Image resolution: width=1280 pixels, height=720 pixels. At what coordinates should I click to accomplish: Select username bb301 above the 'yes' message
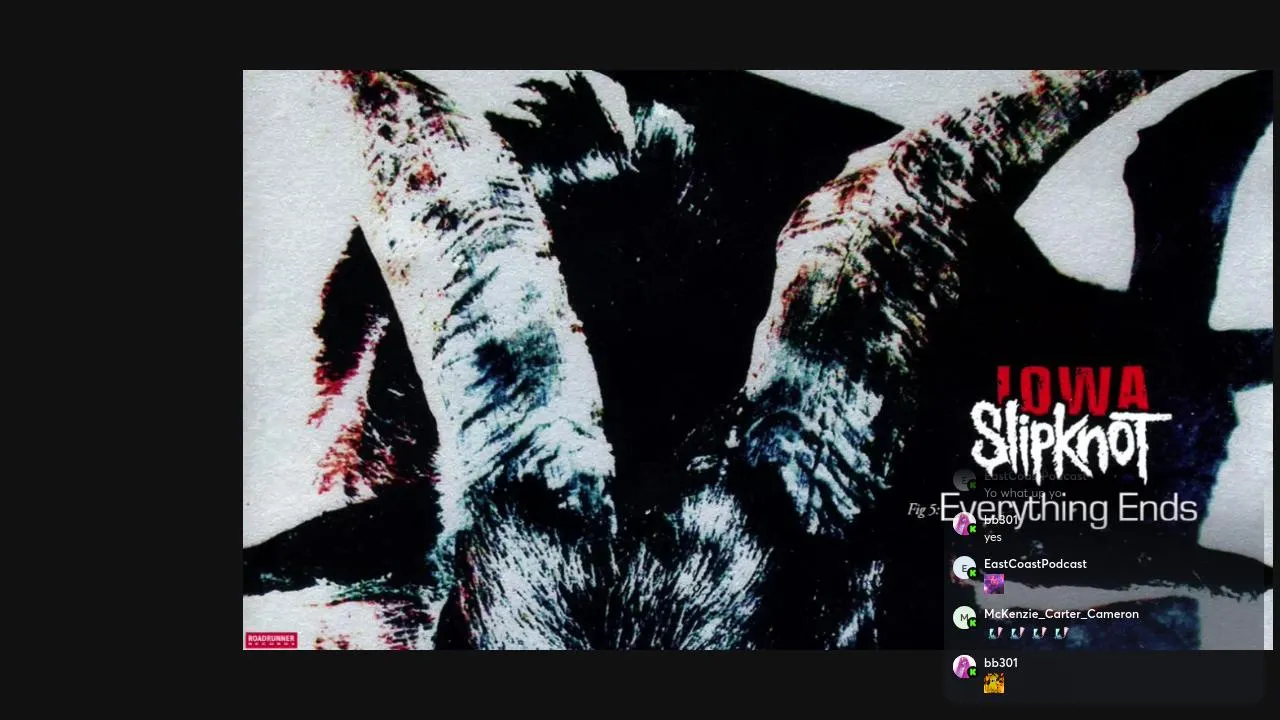coord(1001,520)
